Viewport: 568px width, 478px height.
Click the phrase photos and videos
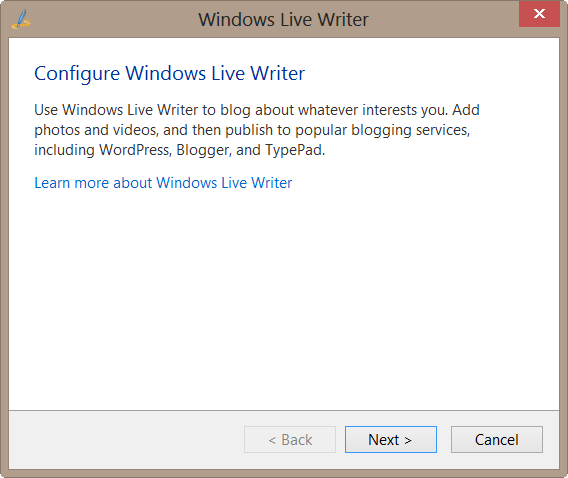(x=96, y=130)
